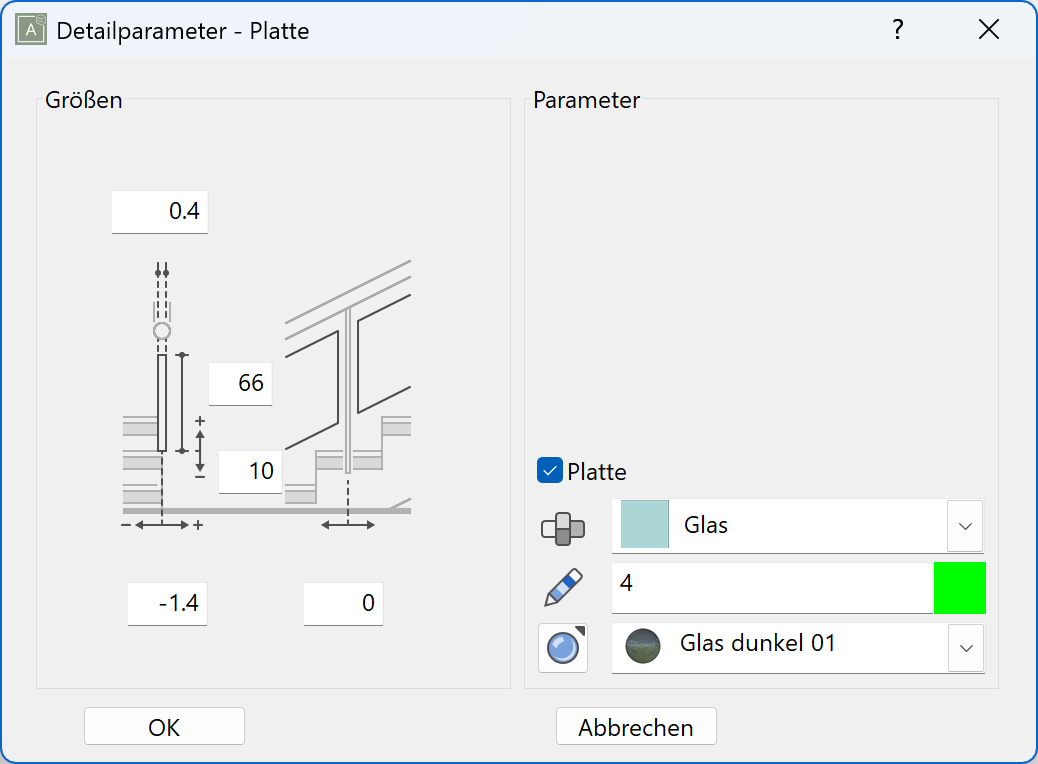
Task: Select the 0.4 size input field
Action: (160, 212)
